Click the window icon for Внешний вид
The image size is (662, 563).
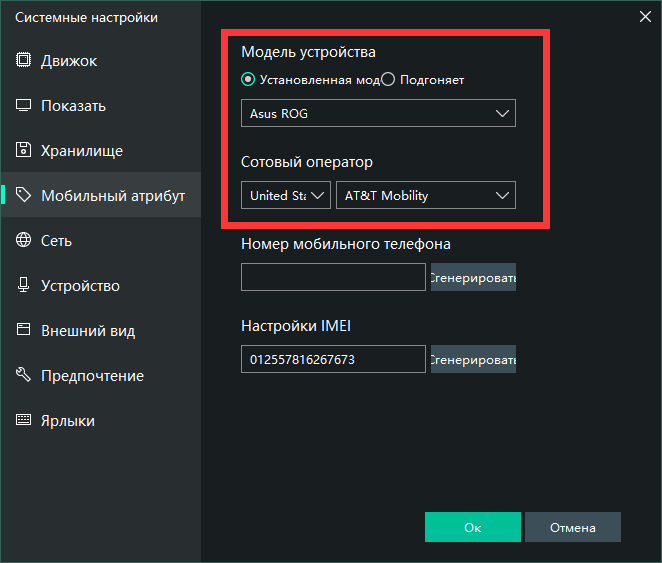coord(23,331)
